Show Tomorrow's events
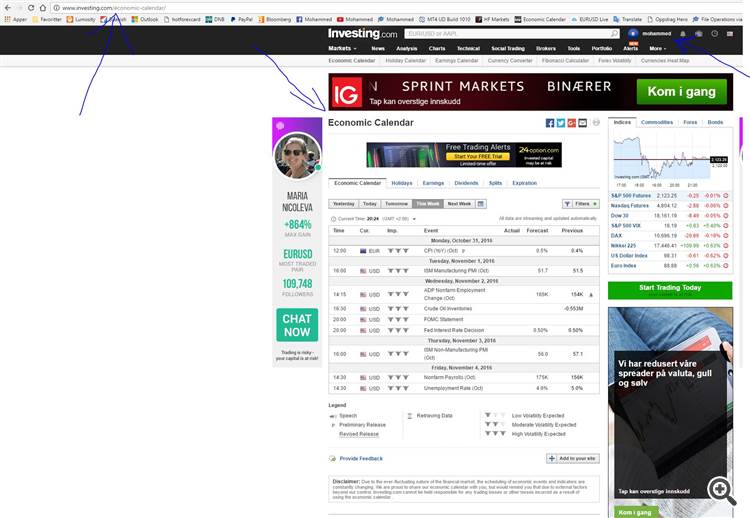Image resolution: width=750 pixels, height=518 pixels. click(397, 204)
